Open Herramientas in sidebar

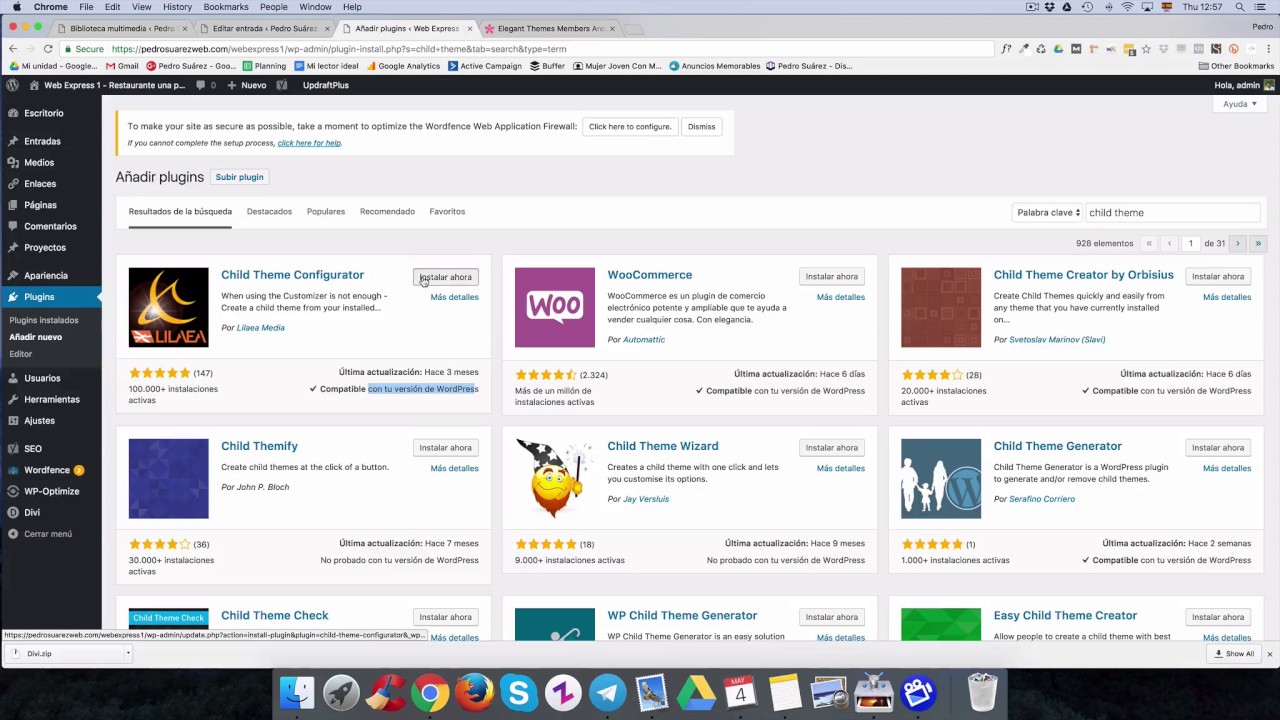pos(52,399)
